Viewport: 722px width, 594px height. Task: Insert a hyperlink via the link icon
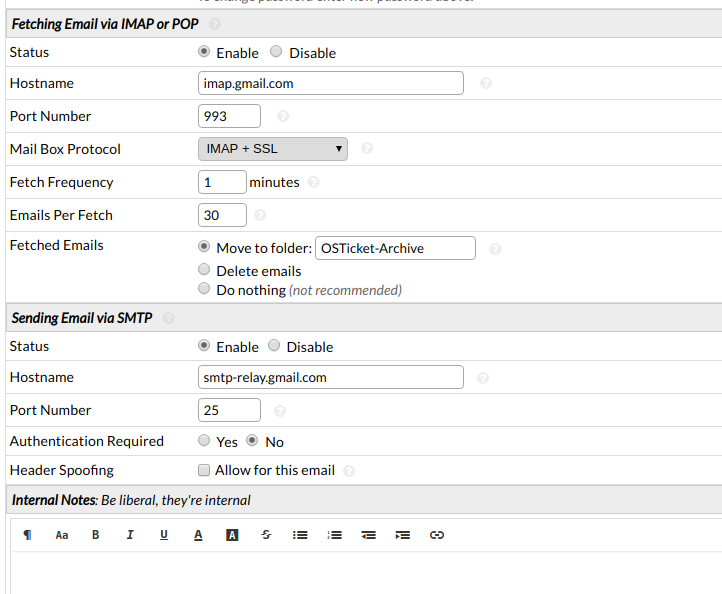point(436,535)
